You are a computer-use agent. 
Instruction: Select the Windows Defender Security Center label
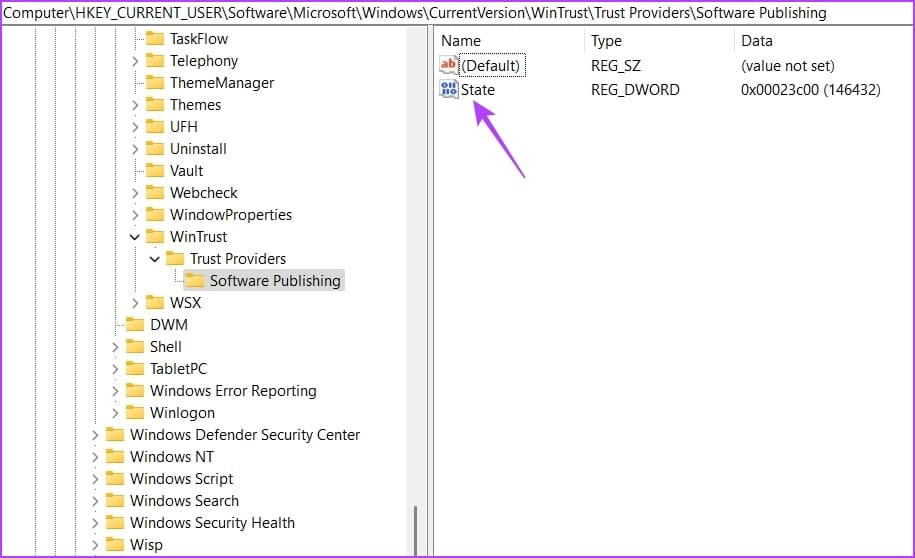pyautogui.click(x=245, y=434)
